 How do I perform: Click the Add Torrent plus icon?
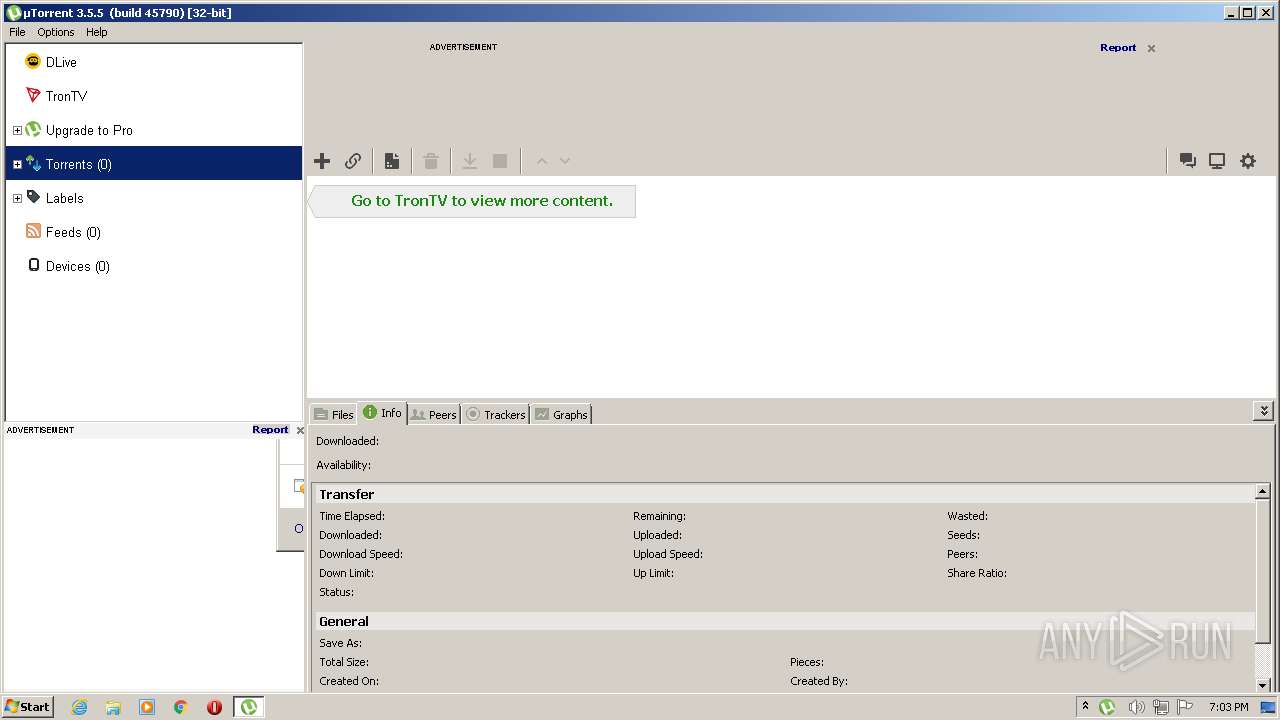[322, 161]
